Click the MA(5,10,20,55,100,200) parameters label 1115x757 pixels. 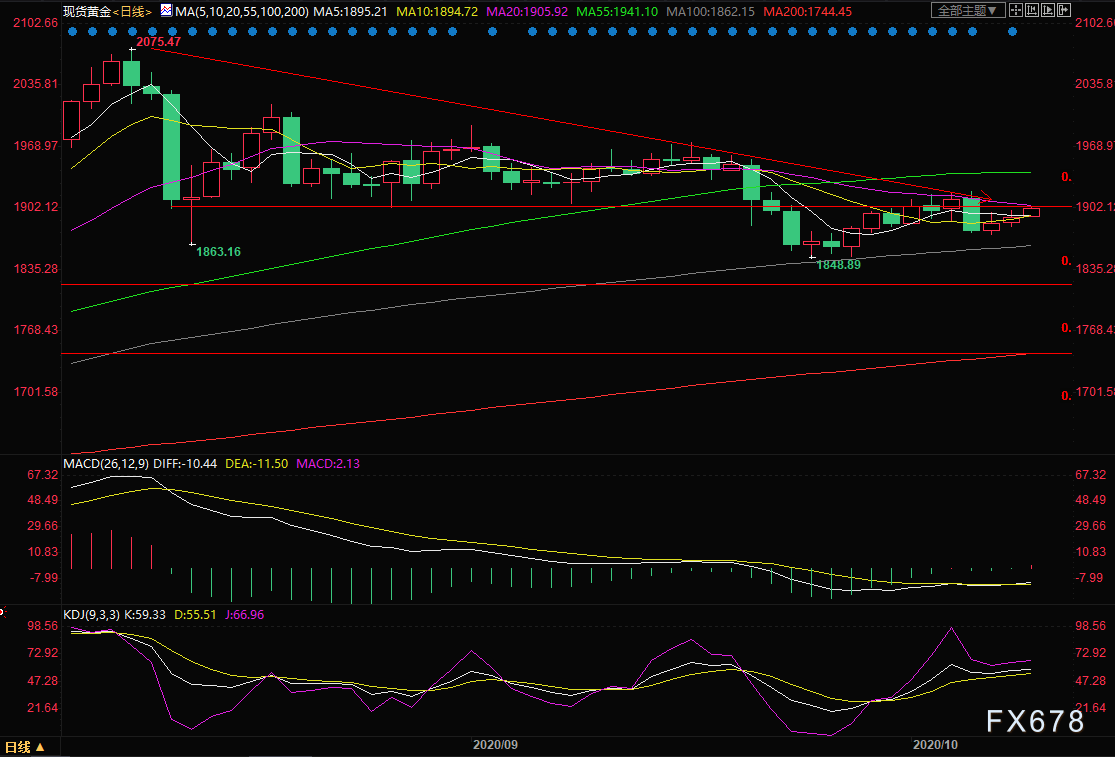point(242,11)
